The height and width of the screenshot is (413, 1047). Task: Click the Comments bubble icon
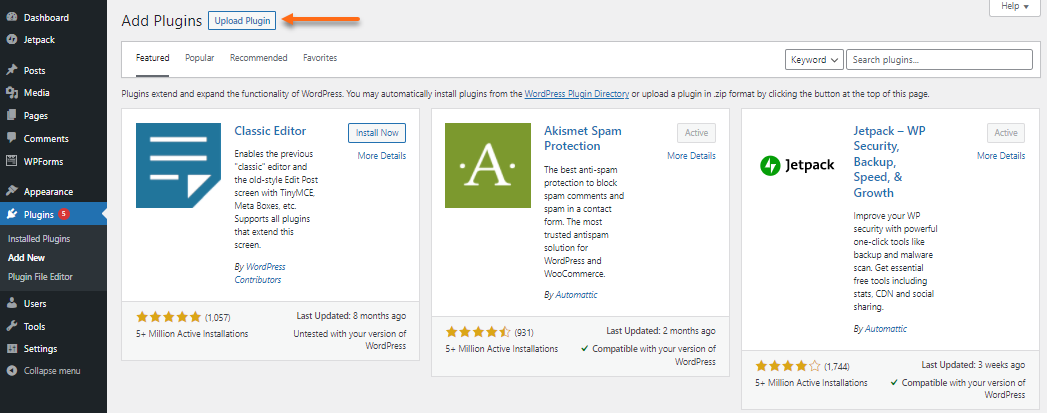click(x=11, y=138)
